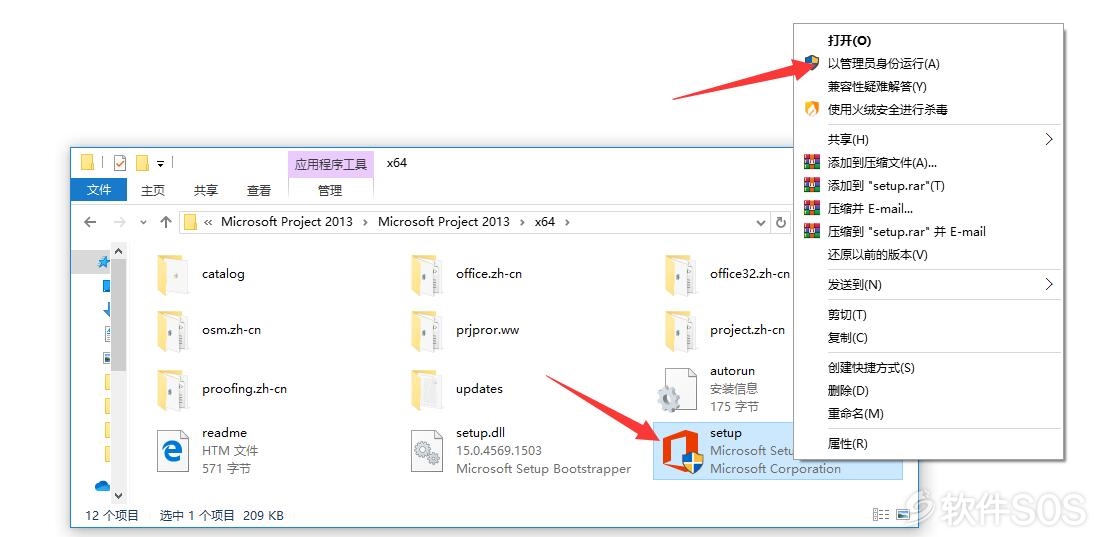This screenshot has height=537, width=1103.
Task: Click the Huorong flame icon in the menu
Action: (x=812, y=109)
